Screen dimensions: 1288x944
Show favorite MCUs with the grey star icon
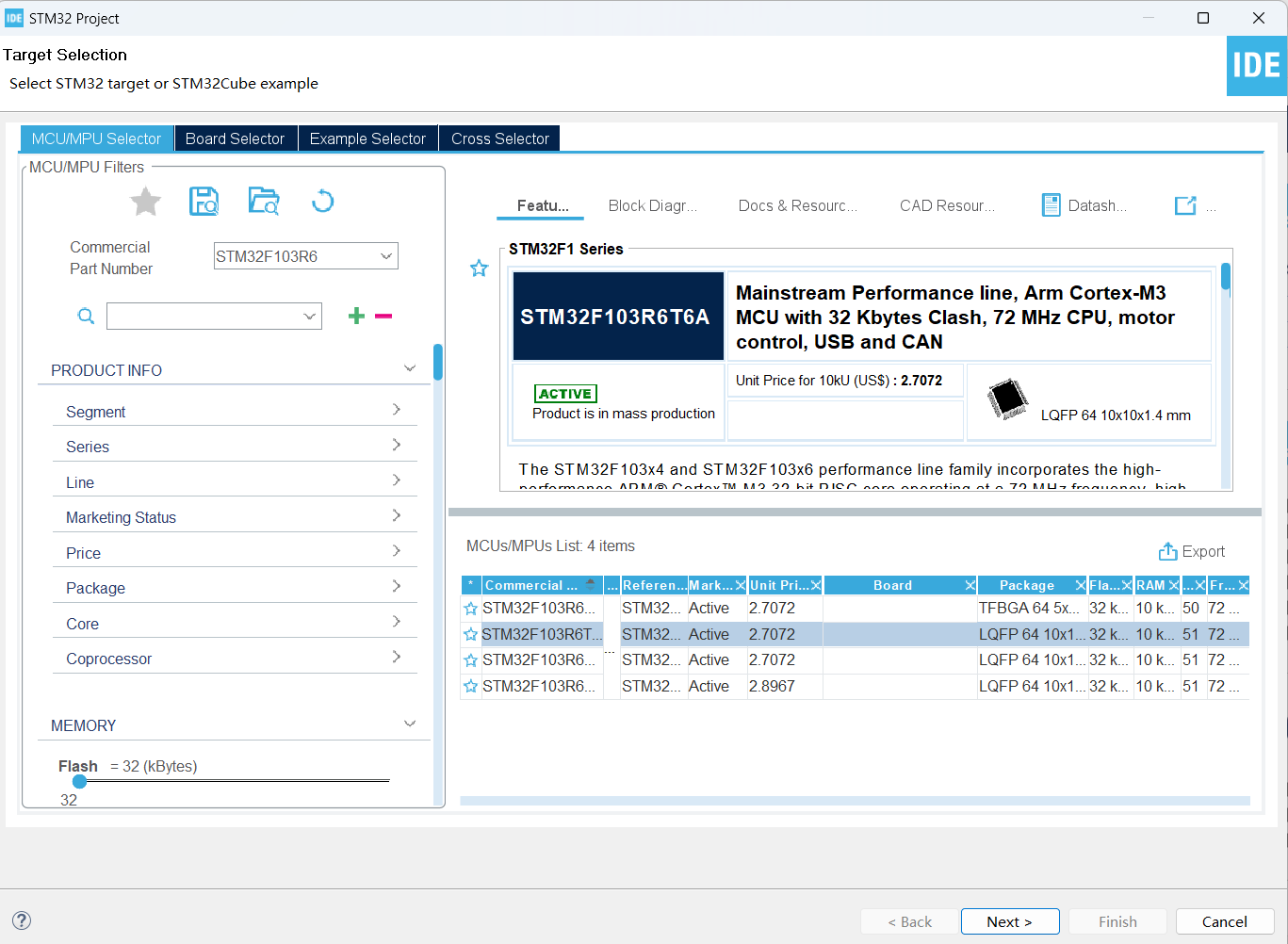(x=145, y=201)
